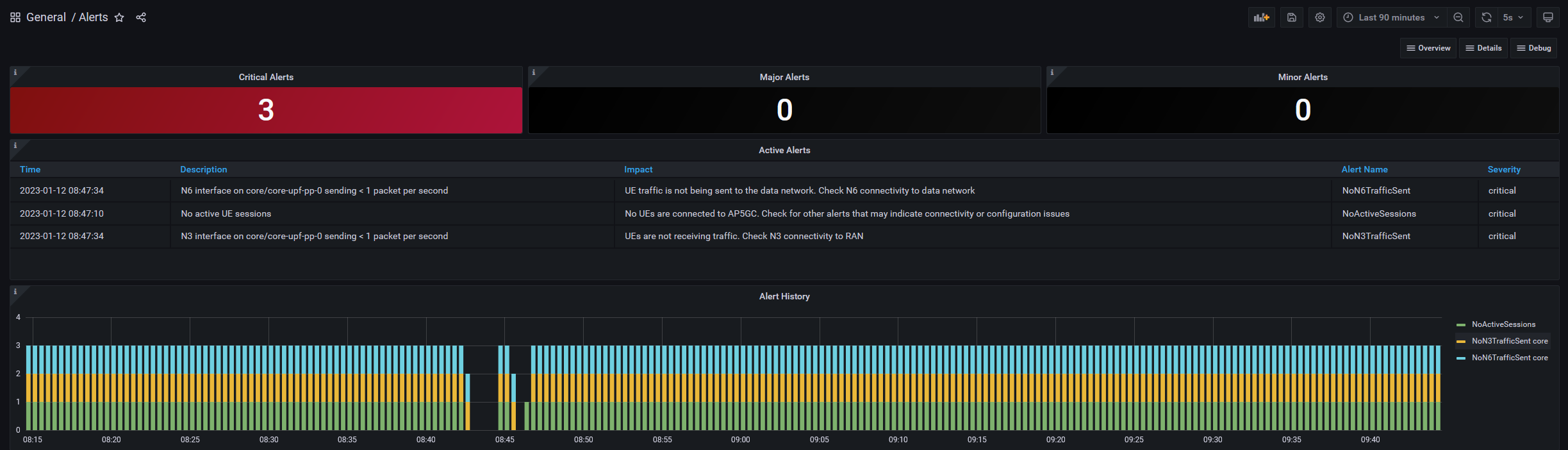This screenshot has width=1568, height=450.
Task: Select NoActiveSessions cell in alerts table
Action: (1404, 213)
